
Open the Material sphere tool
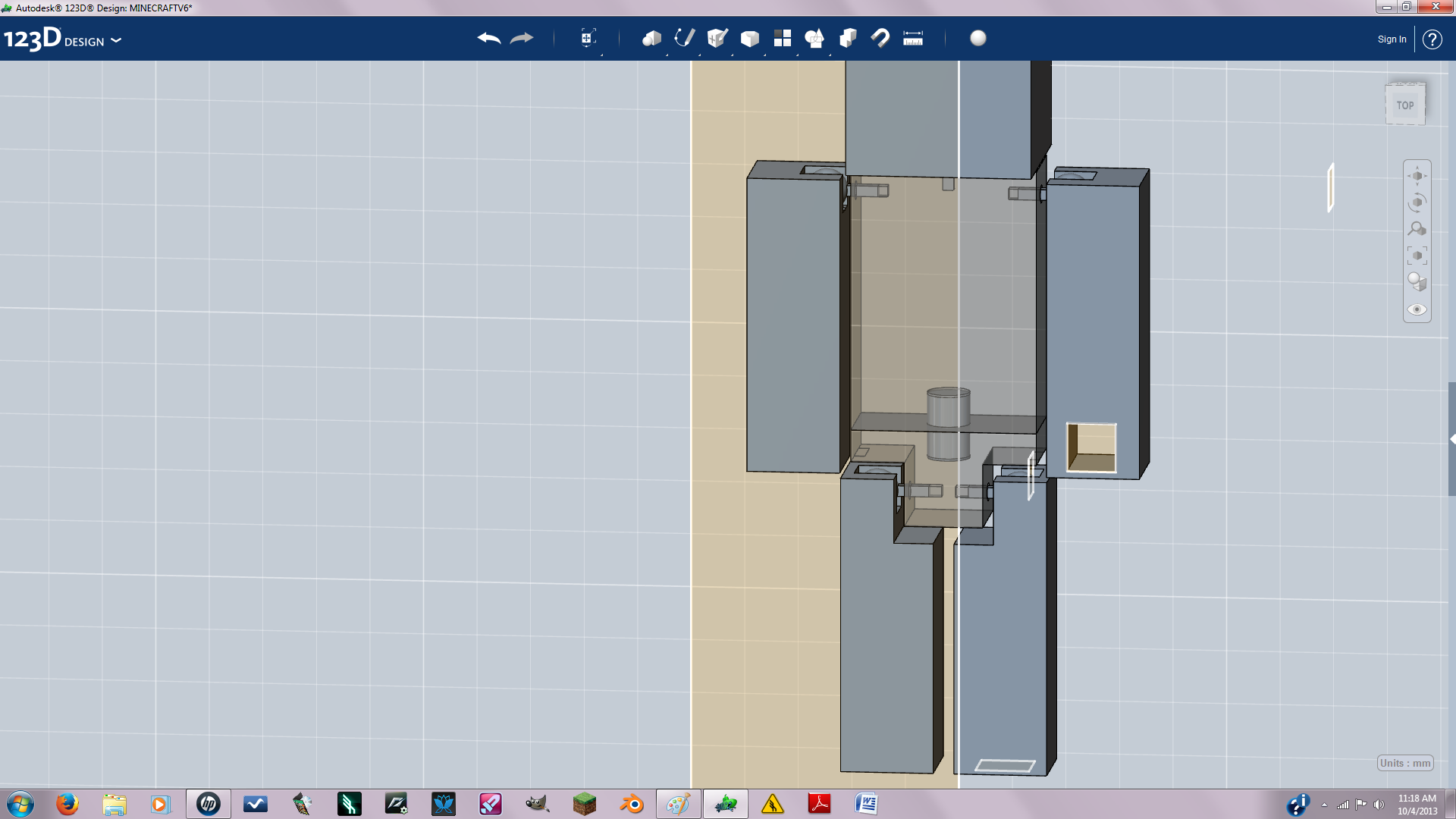(x=978, y=38)
